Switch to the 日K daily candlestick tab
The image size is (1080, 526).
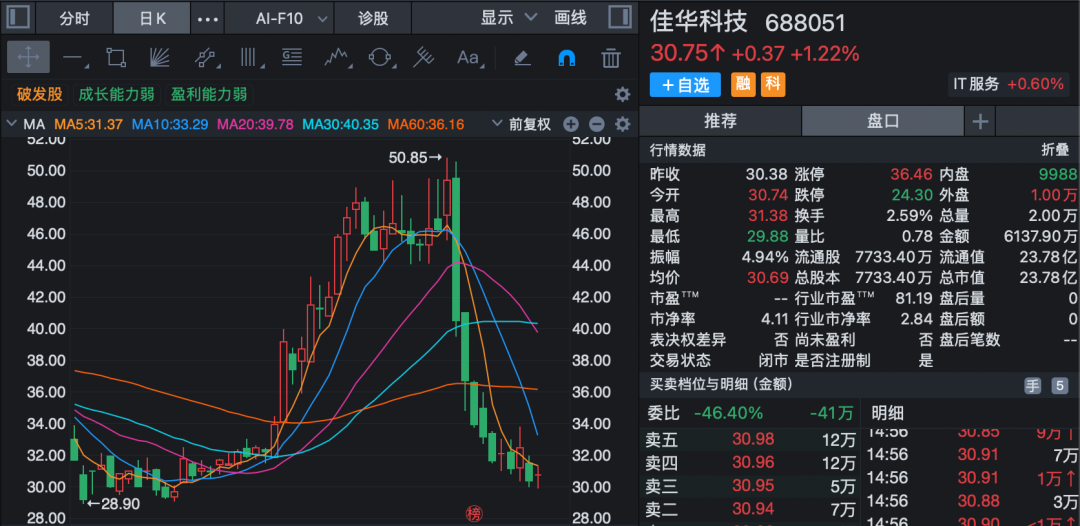point(152,19)
